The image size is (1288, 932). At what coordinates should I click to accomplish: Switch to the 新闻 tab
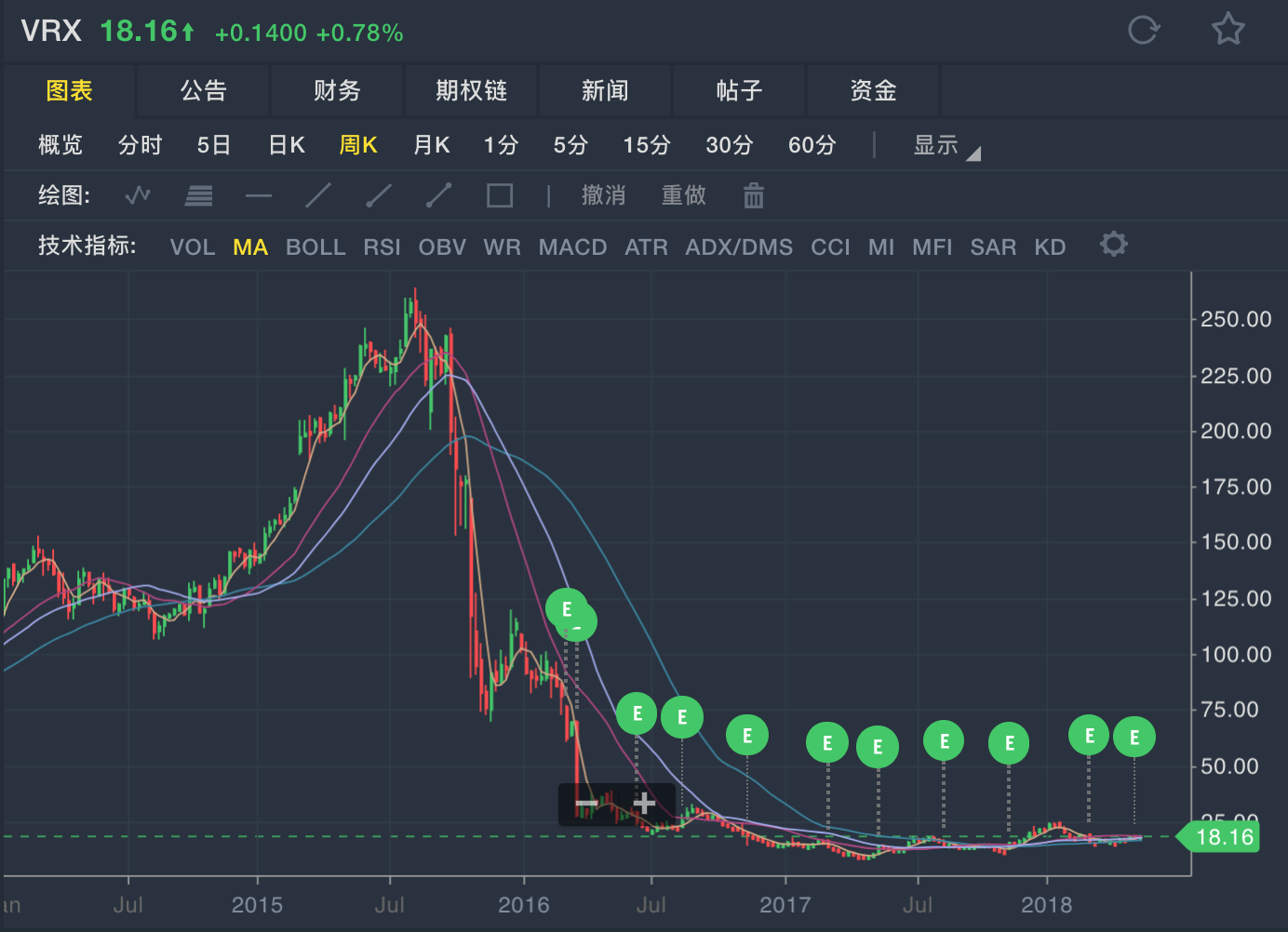[x=605, y=90]
